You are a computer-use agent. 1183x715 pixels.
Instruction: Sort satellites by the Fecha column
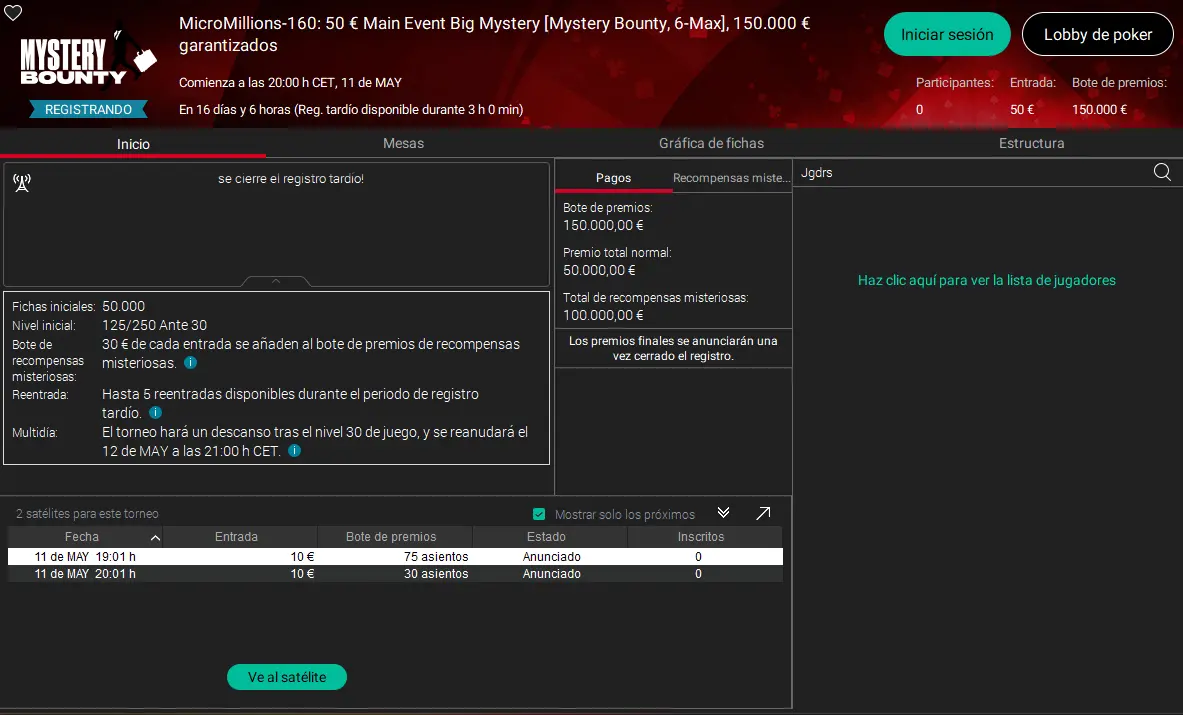point(82,537)
